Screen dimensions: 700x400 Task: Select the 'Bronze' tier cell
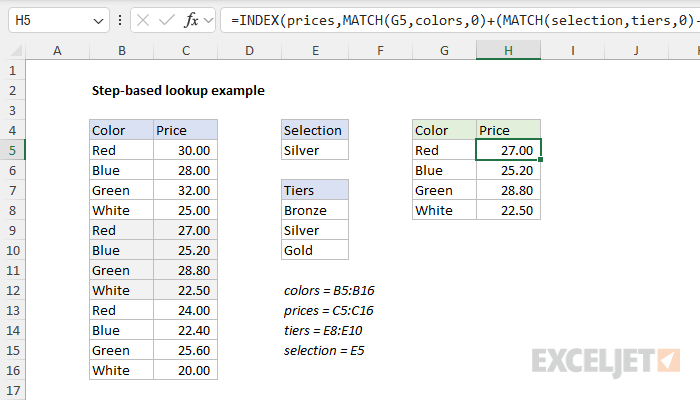click(315, 210)
